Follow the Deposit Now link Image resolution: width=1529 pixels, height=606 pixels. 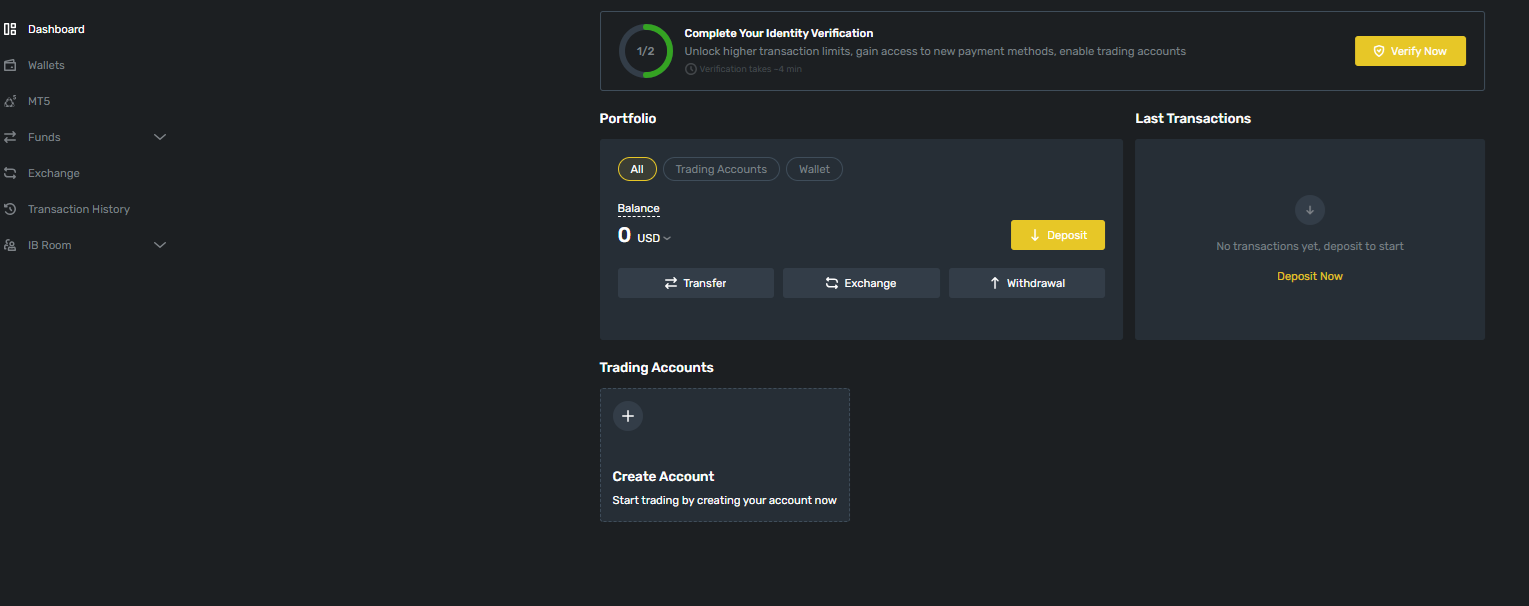point(1310,276)
